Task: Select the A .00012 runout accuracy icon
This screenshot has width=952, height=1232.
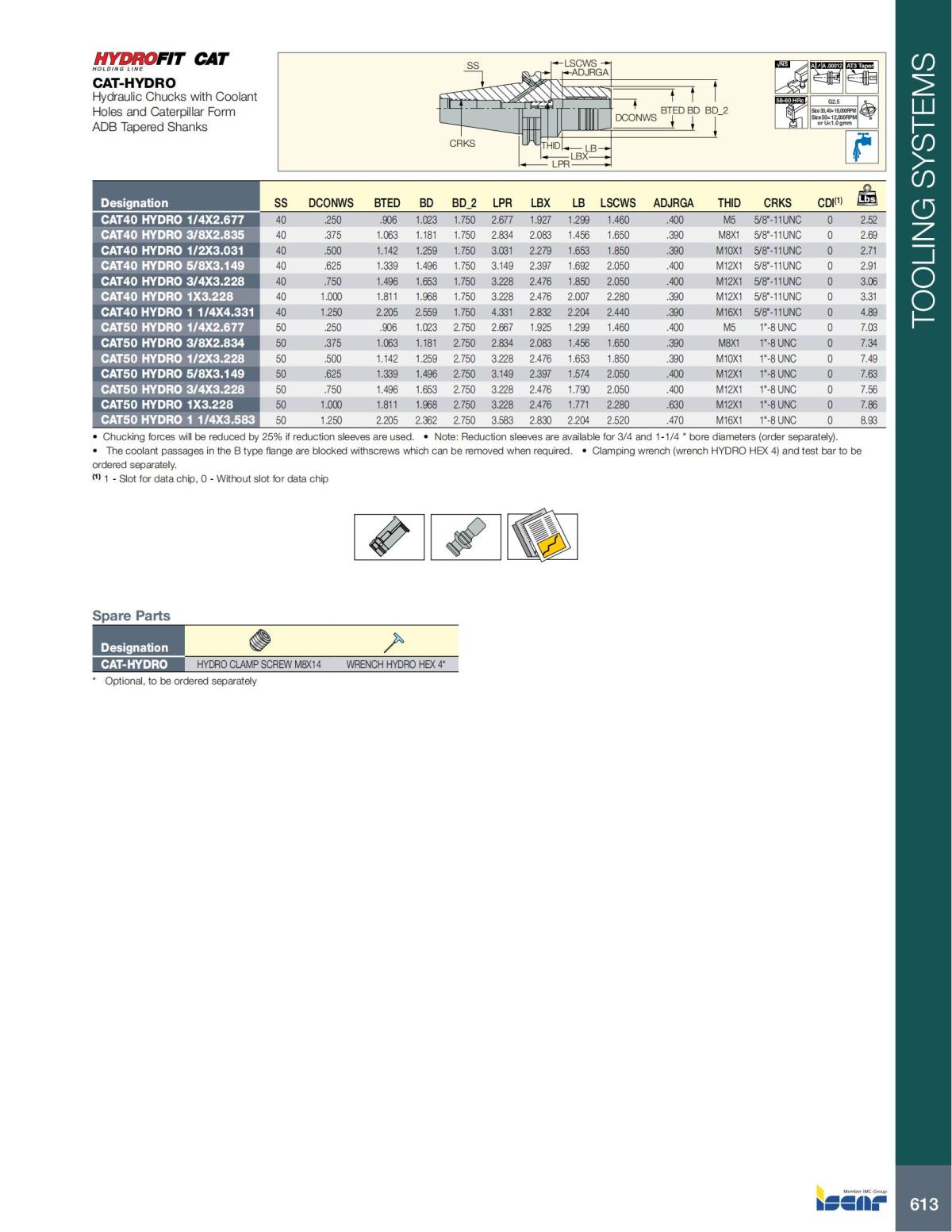Action: click(x=826, y=76)
